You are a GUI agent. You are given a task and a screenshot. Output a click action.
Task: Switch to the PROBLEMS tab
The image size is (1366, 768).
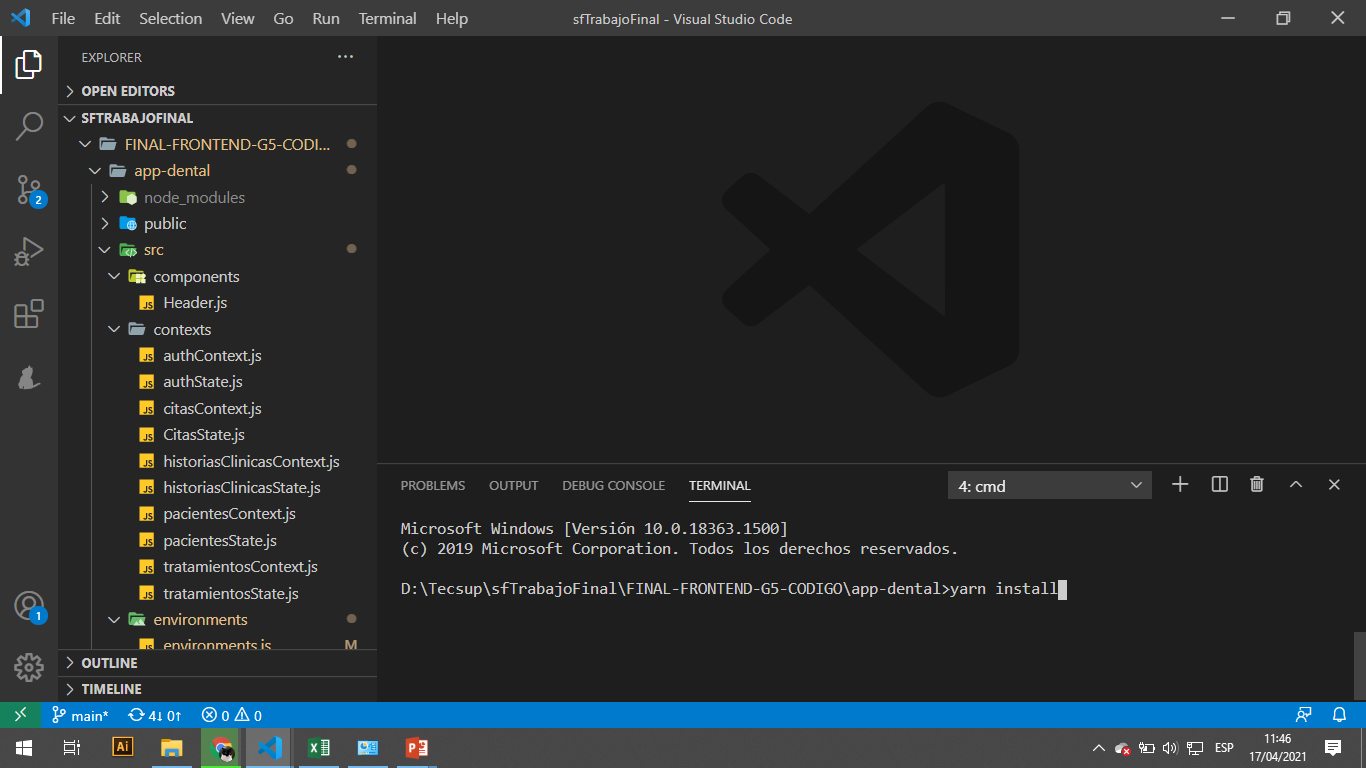(432, 485)
